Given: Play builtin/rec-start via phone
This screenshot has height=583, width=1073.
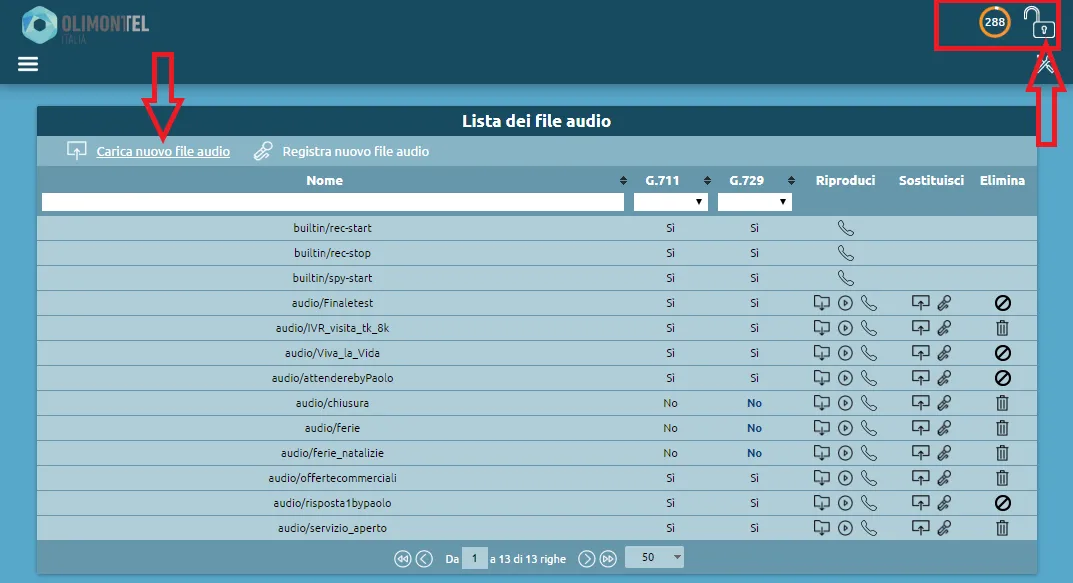Looking at the screenshot, I should (x=845, y=228).
